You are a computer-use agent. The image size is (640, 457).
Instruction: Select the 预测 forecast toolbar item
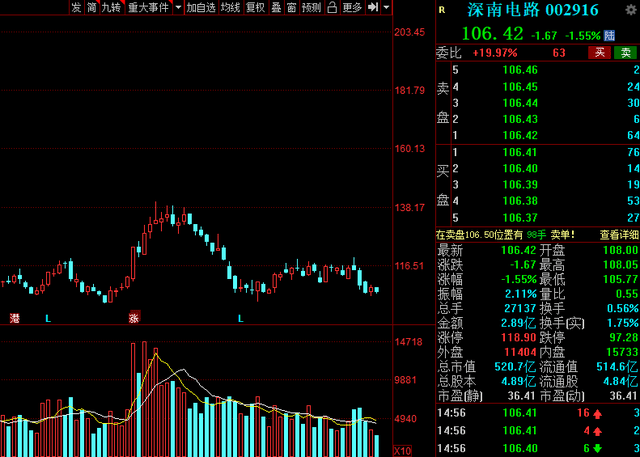(311, 8)
